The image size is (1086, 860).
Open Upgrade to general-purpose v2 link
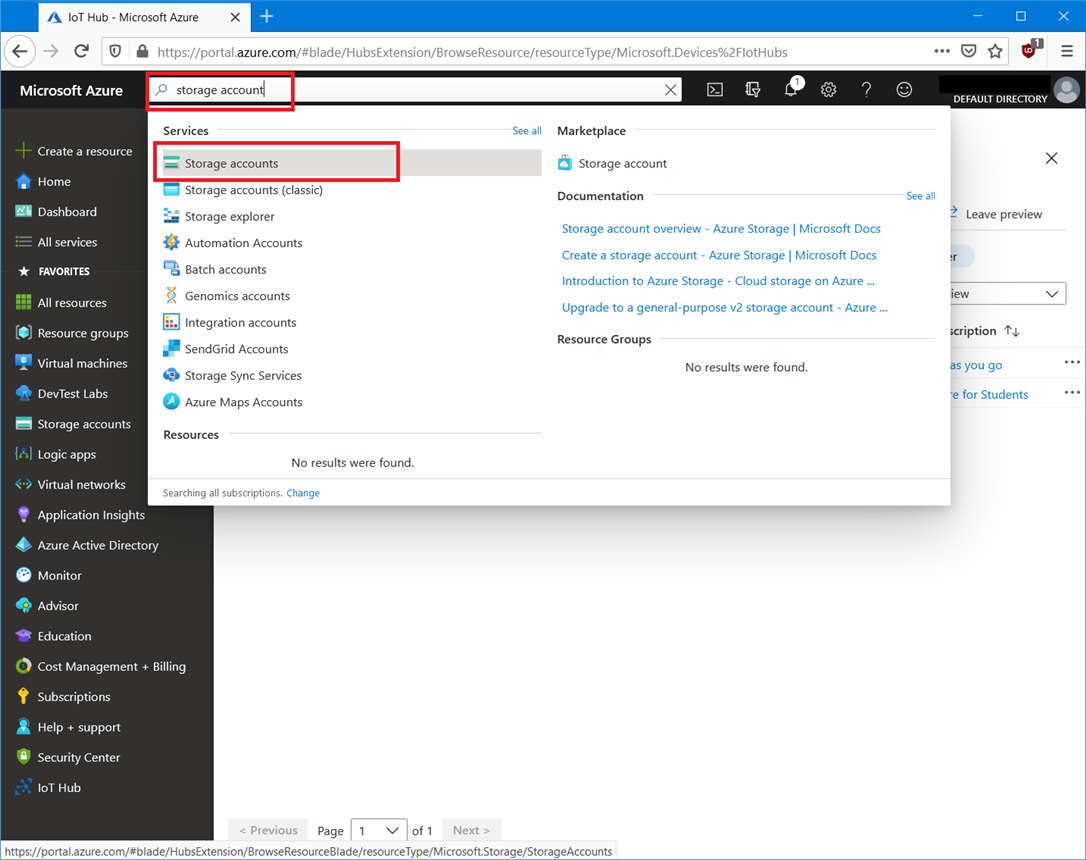pos(724,307)
